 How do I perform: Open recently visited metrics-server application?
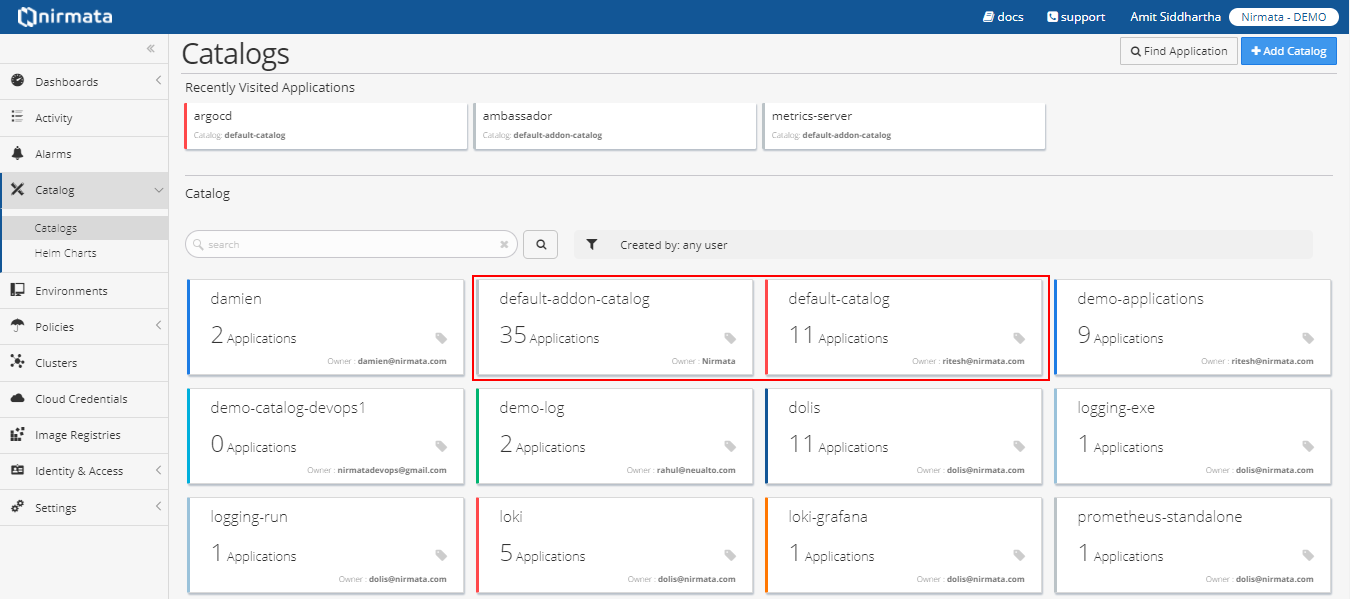pos(904,126)
